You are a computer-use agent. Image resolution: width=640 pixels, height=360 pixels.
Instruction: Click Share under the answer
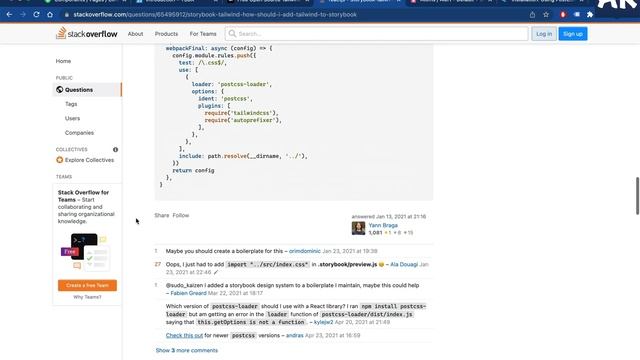[162, 216]
